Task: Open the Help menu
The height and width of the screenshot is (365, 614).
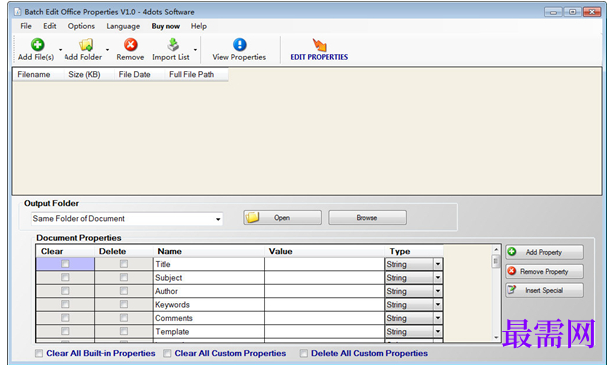Action: click(x=199, y=26)
